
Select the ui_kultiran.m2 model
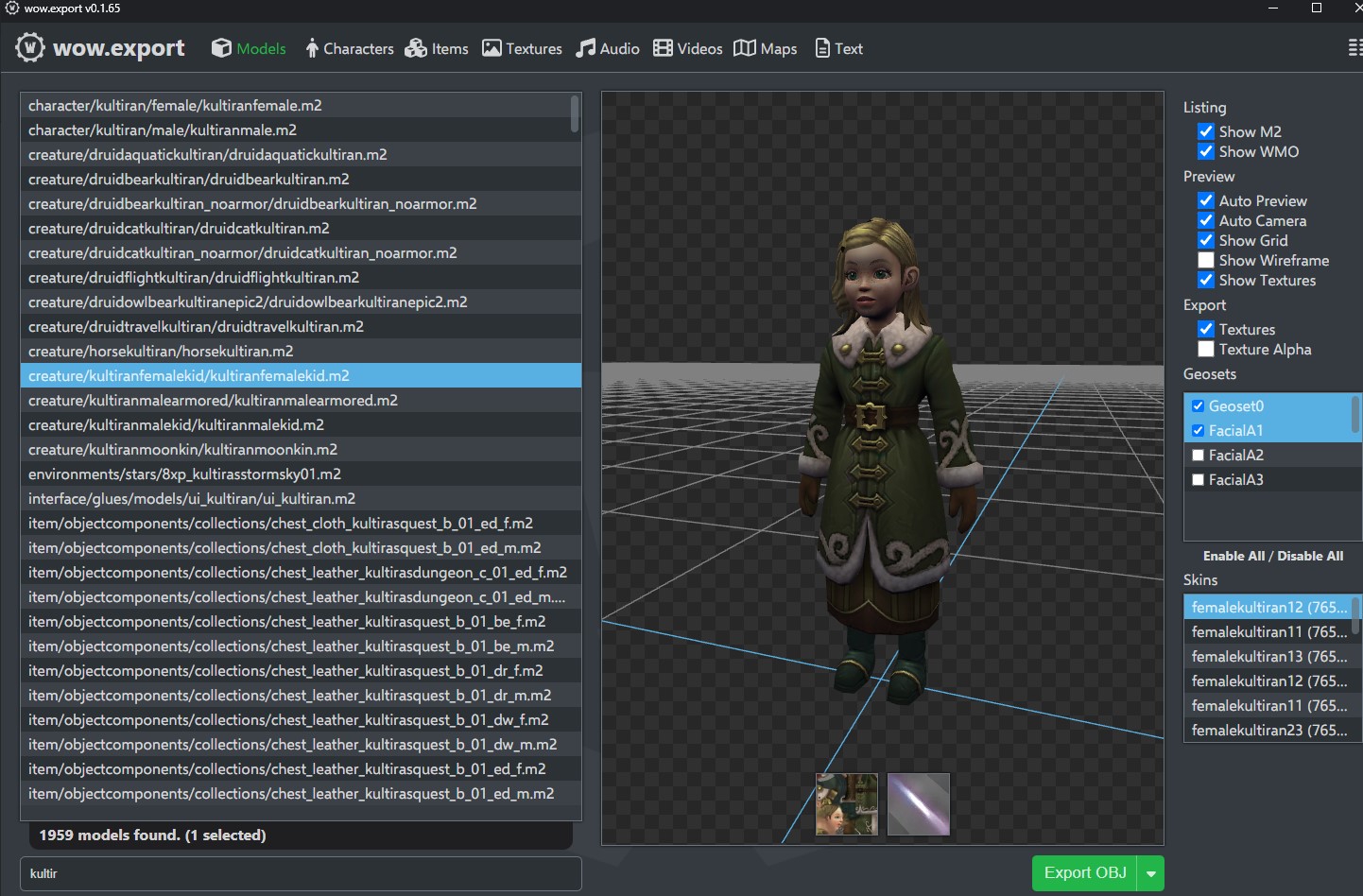(x=301, y=498)
